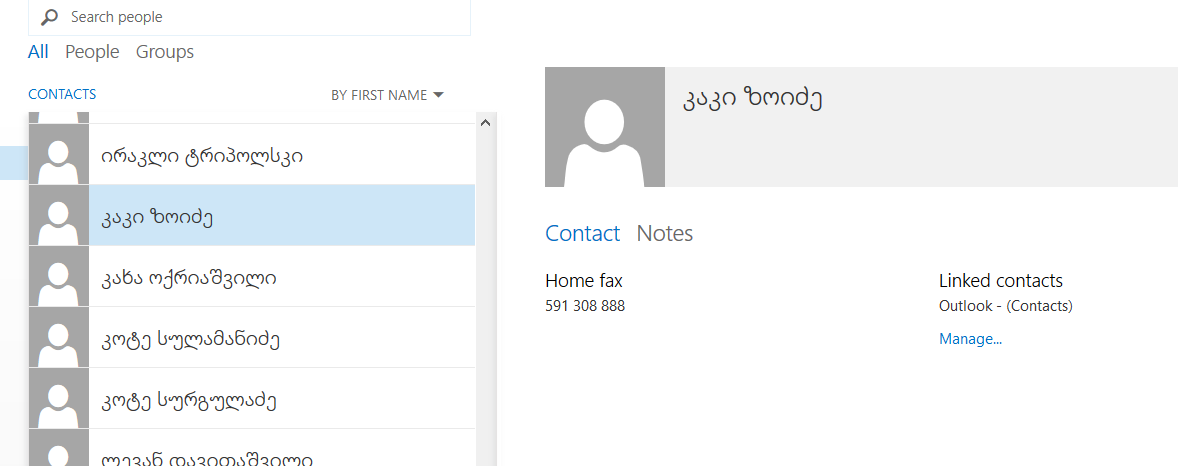Click avatar icon of კოტე სულამანიძე

59,338
